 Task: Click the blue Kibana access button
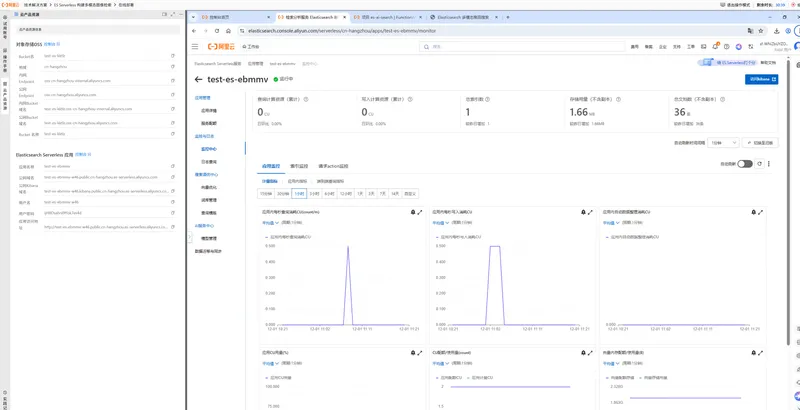click(x=761, y=80)
